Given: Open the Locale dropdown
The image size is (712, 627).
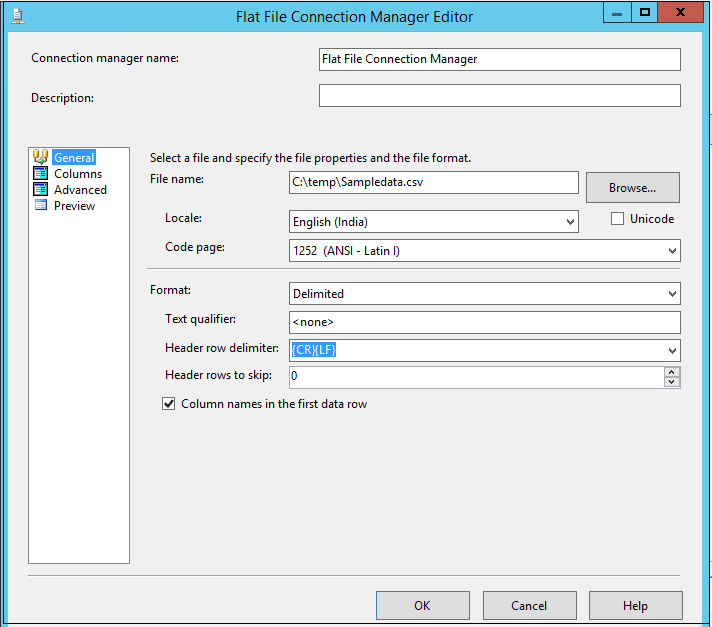Looking at the screenshot, I should pyautogui.click(x=570, y=222).
